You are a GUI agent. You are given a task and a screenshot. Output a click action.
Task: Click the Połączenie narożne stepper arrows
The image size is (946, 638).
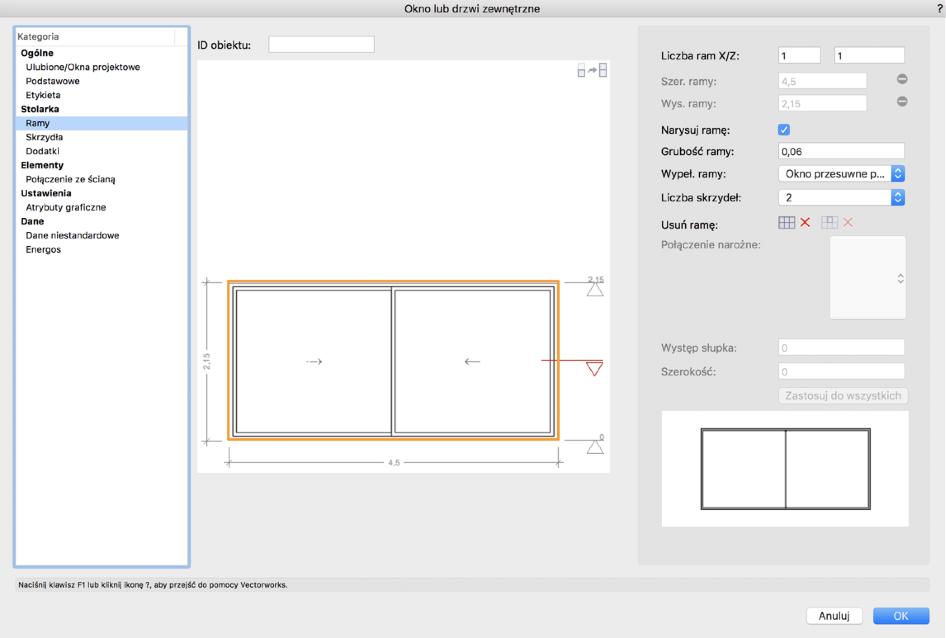[900, 278]
